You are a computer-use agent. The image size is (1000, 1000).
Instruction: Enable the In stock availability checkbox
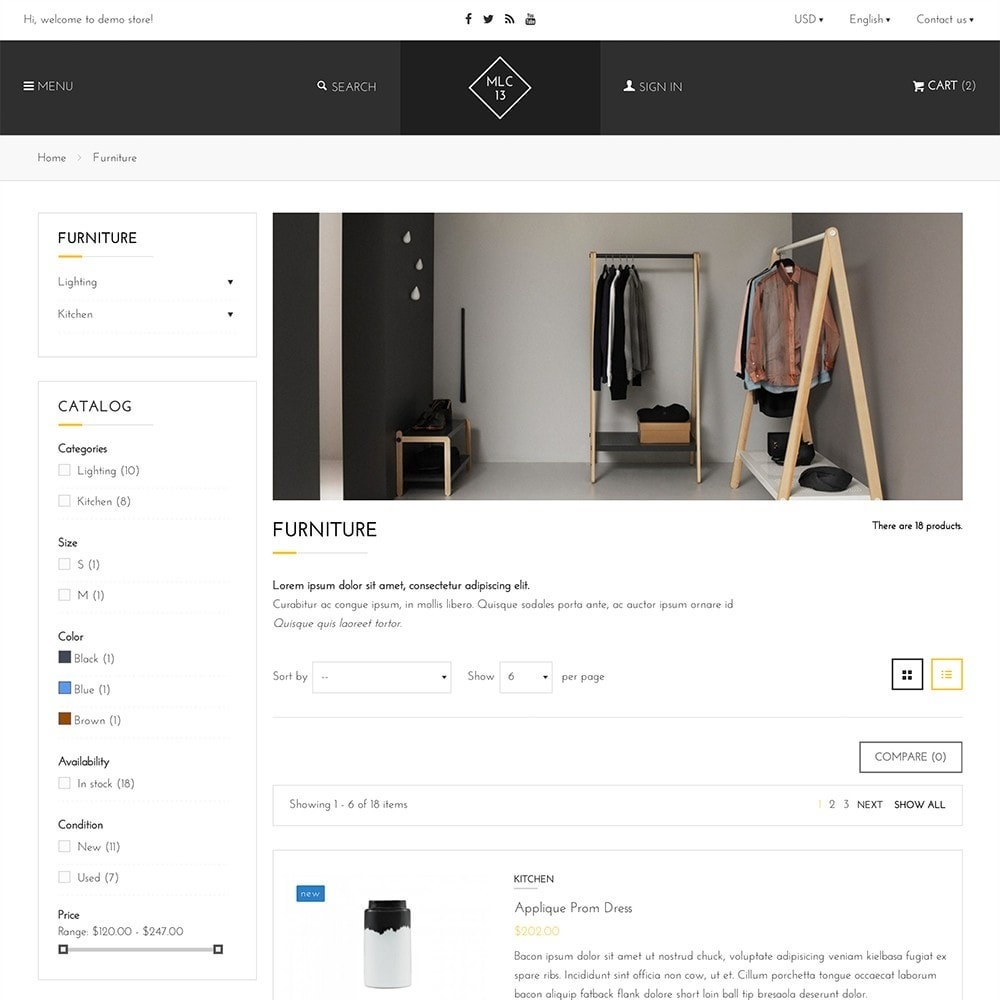[x=64, y=783]
